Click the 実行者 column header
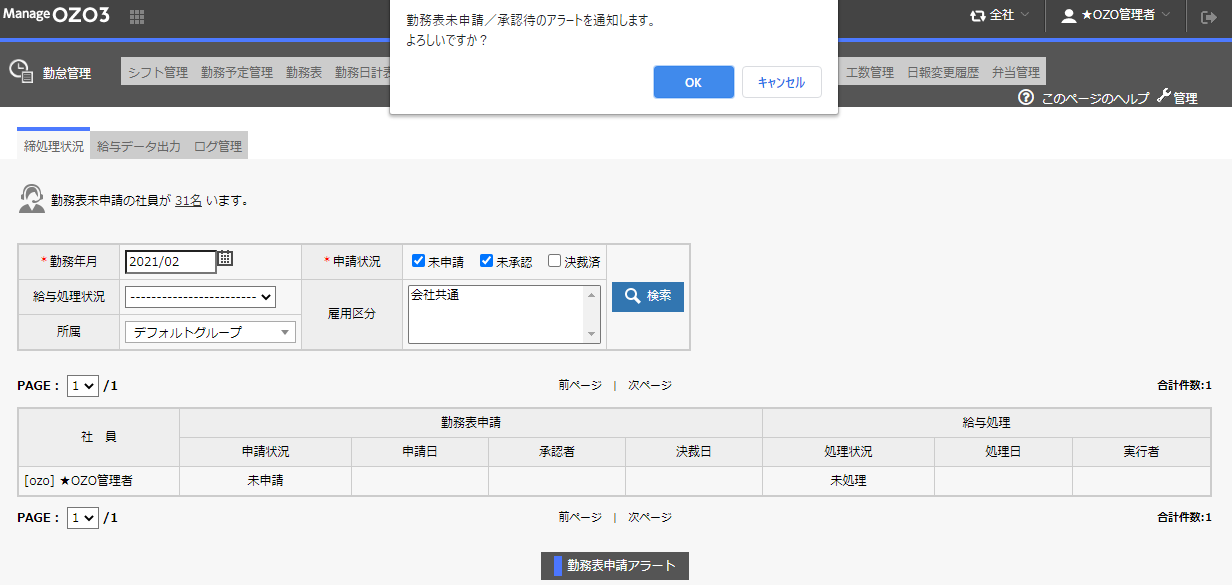1232x585 pixels. click(1141, 452)
